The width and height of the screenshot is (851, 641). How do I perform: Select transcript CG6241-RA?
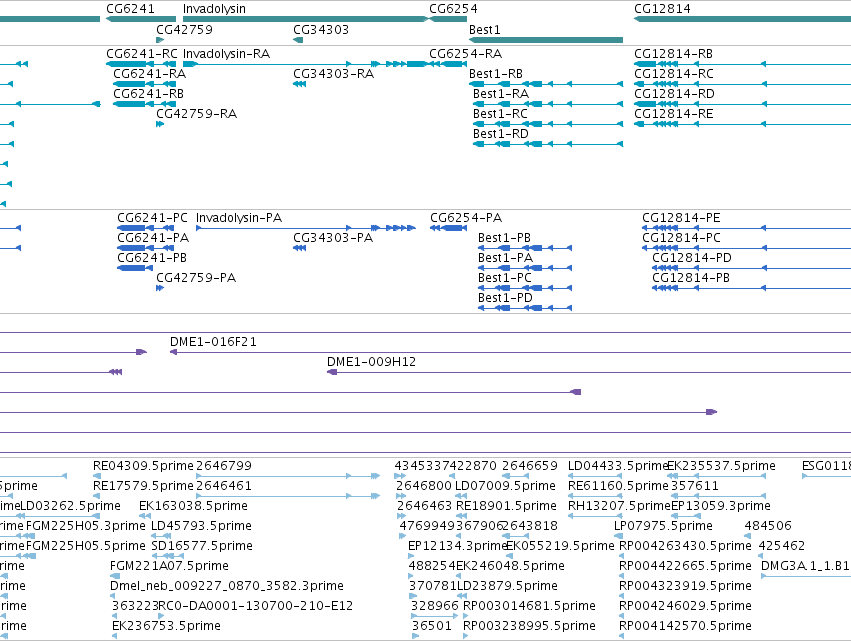point(149,74)
